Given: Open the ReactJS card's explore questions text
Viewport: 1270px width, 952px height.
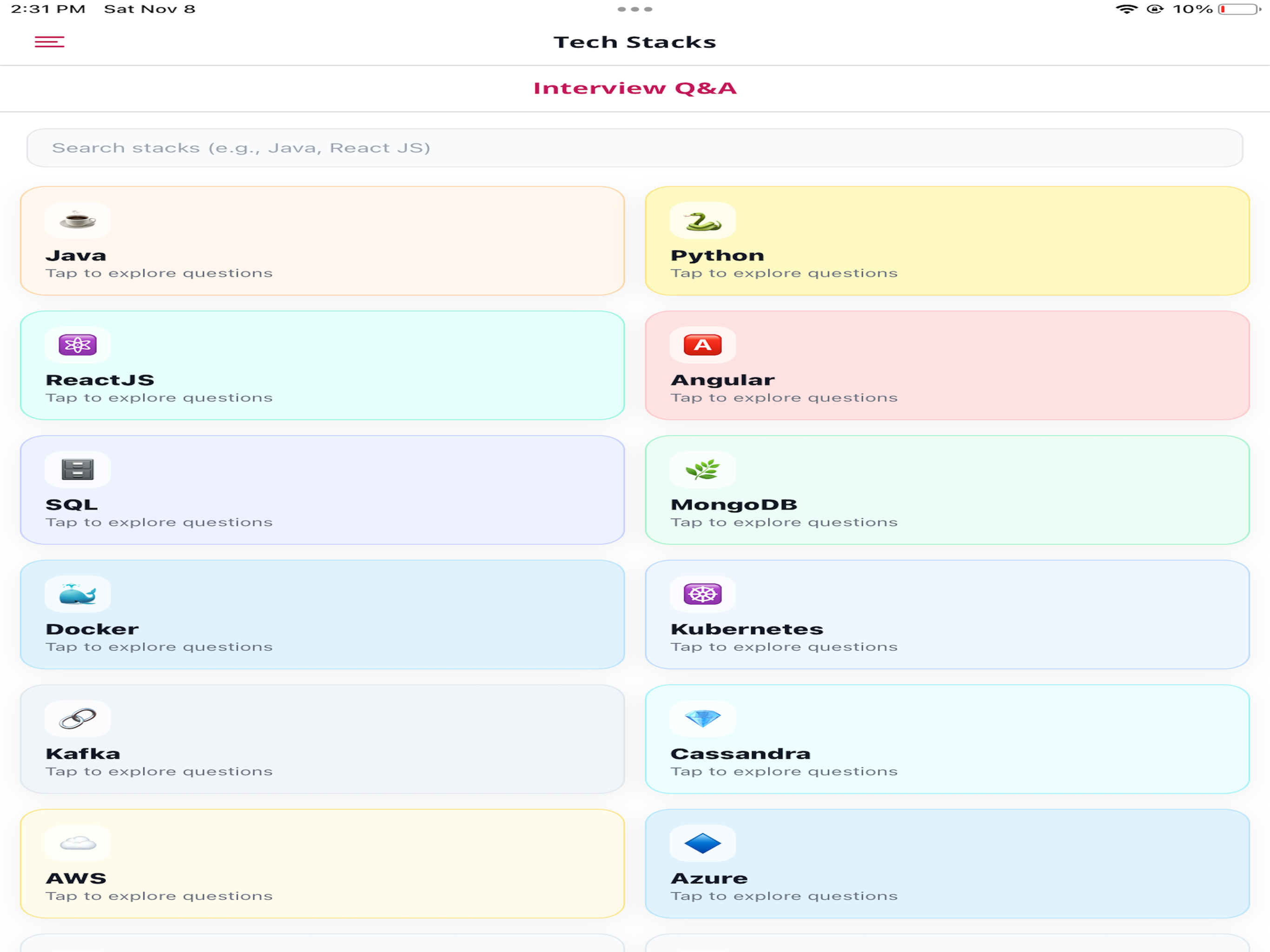Looking at the screenshot, I should coord(159,398).
